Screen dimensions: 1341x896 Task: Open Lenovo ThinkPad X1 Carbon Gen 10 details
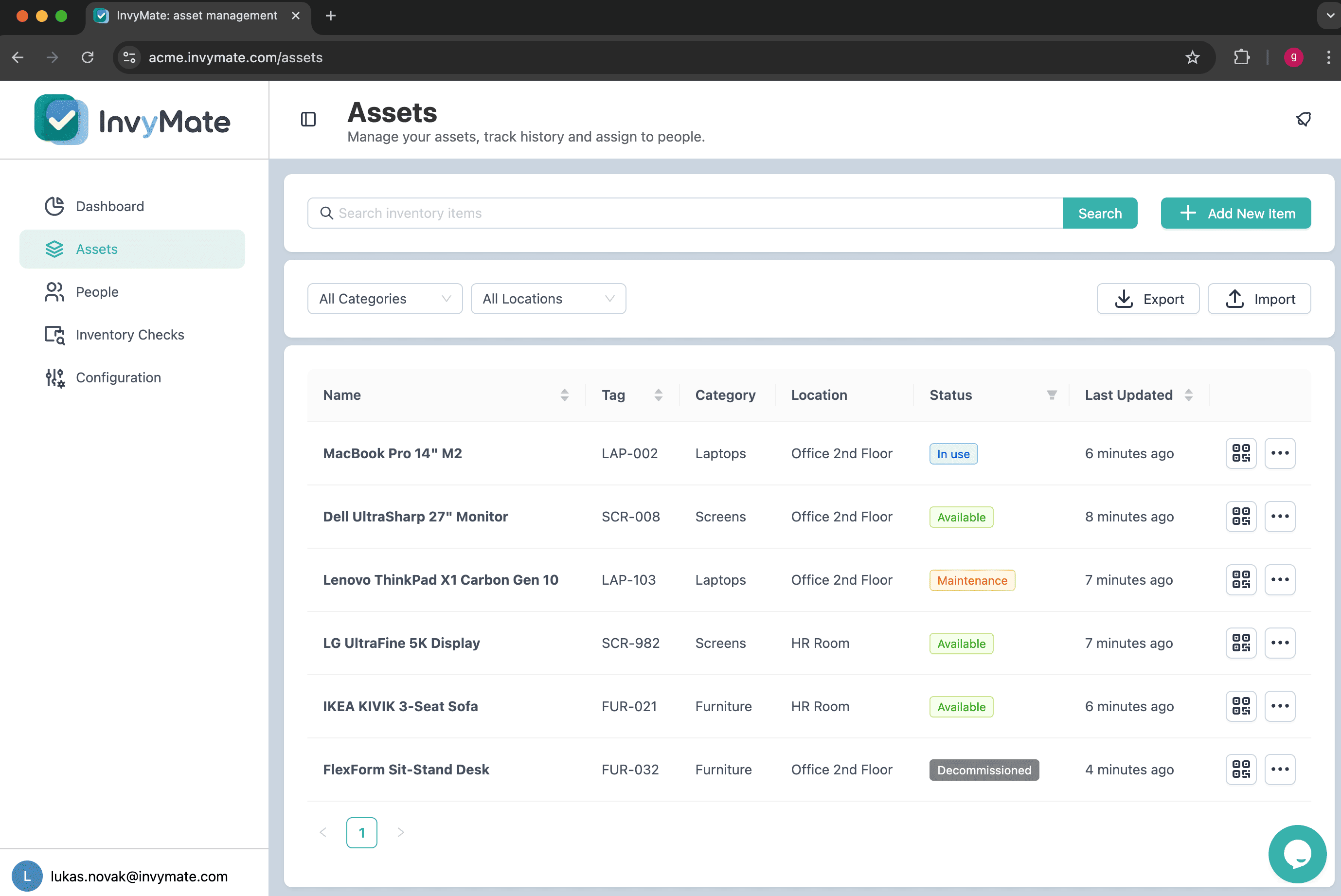click(x=441, y=579)
